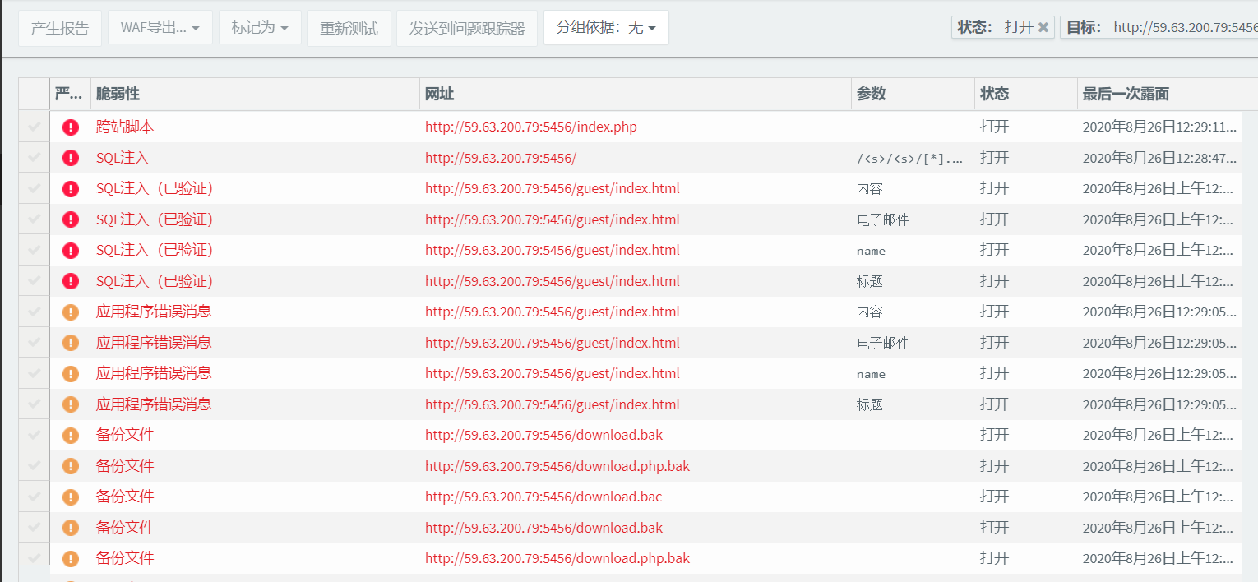Click severity icon of SQL注入 (已验证) 标题 row
The height and width of the screenshot is (582, 1258).
tap(70, 281)
